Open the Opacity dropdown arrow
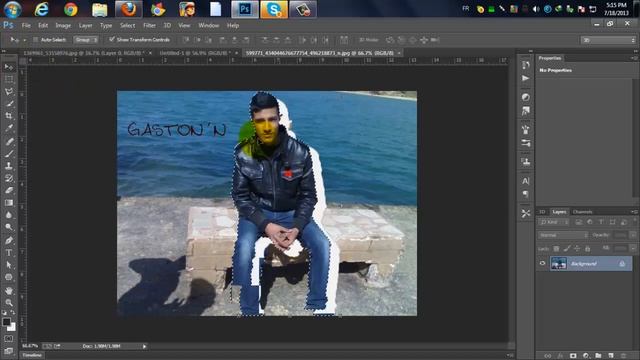The width and height of the screenshot is (640, 360). 633,235
